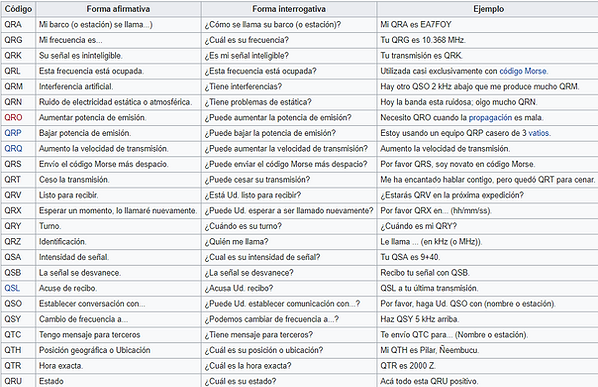Select the QRK code cell
Screen dimensions: 598x387
pos(18,56)
